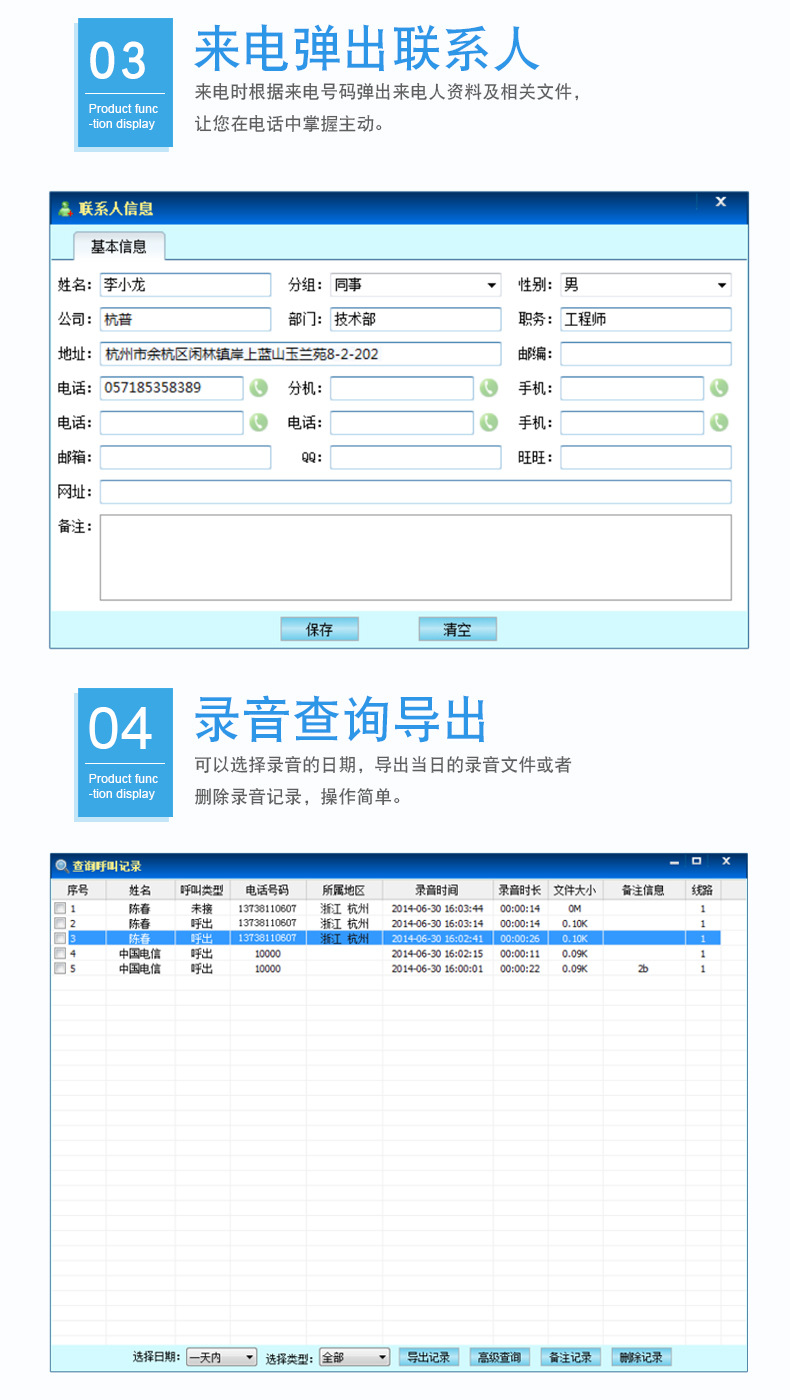Sort by the 录音时间 column header
Screen dimensions: 790x1400
(x=437, y=890)
